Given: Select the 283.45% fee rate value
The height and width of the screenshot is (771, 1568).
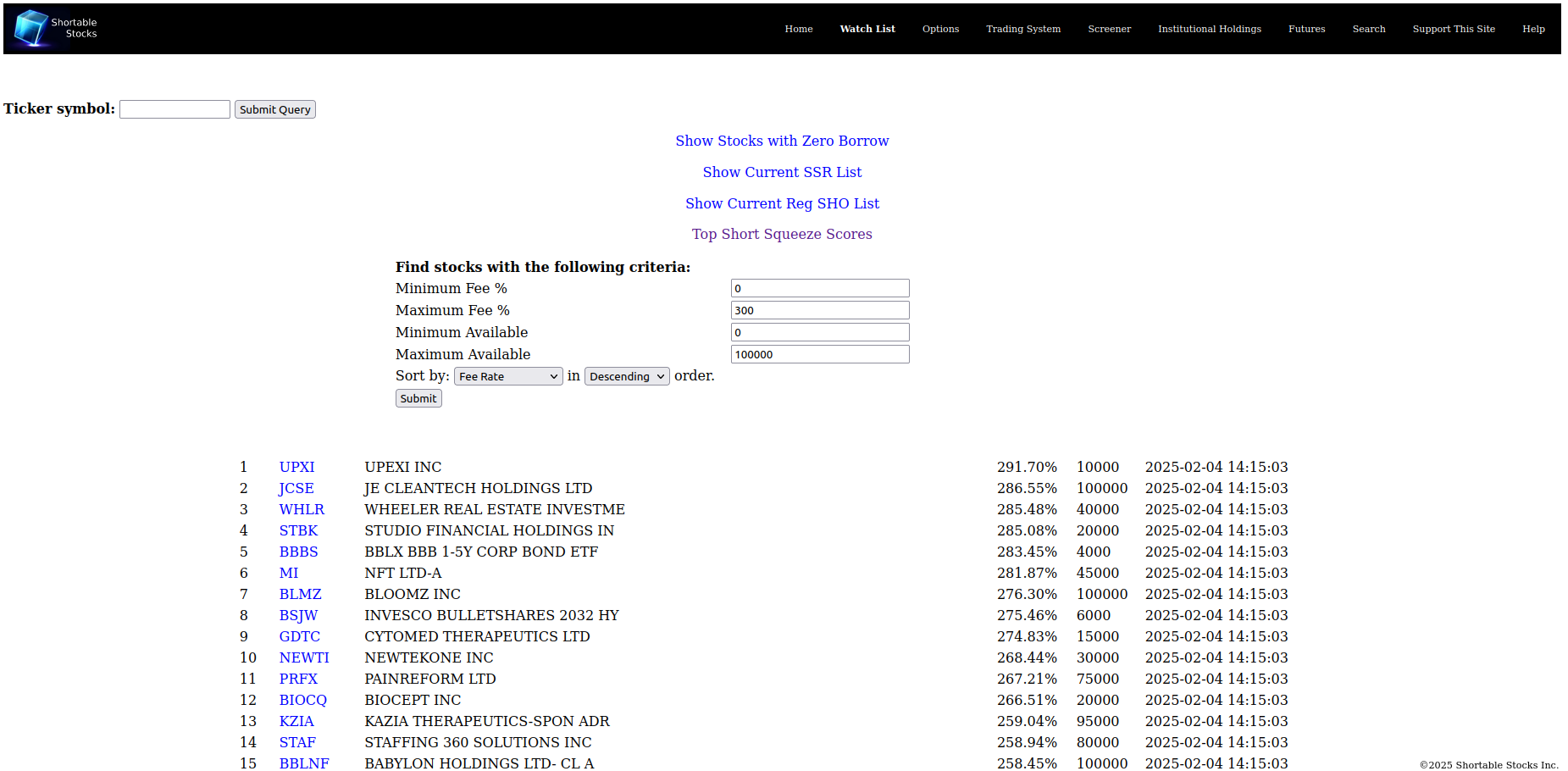Looking at the screenshot, I should [1027, 552].
